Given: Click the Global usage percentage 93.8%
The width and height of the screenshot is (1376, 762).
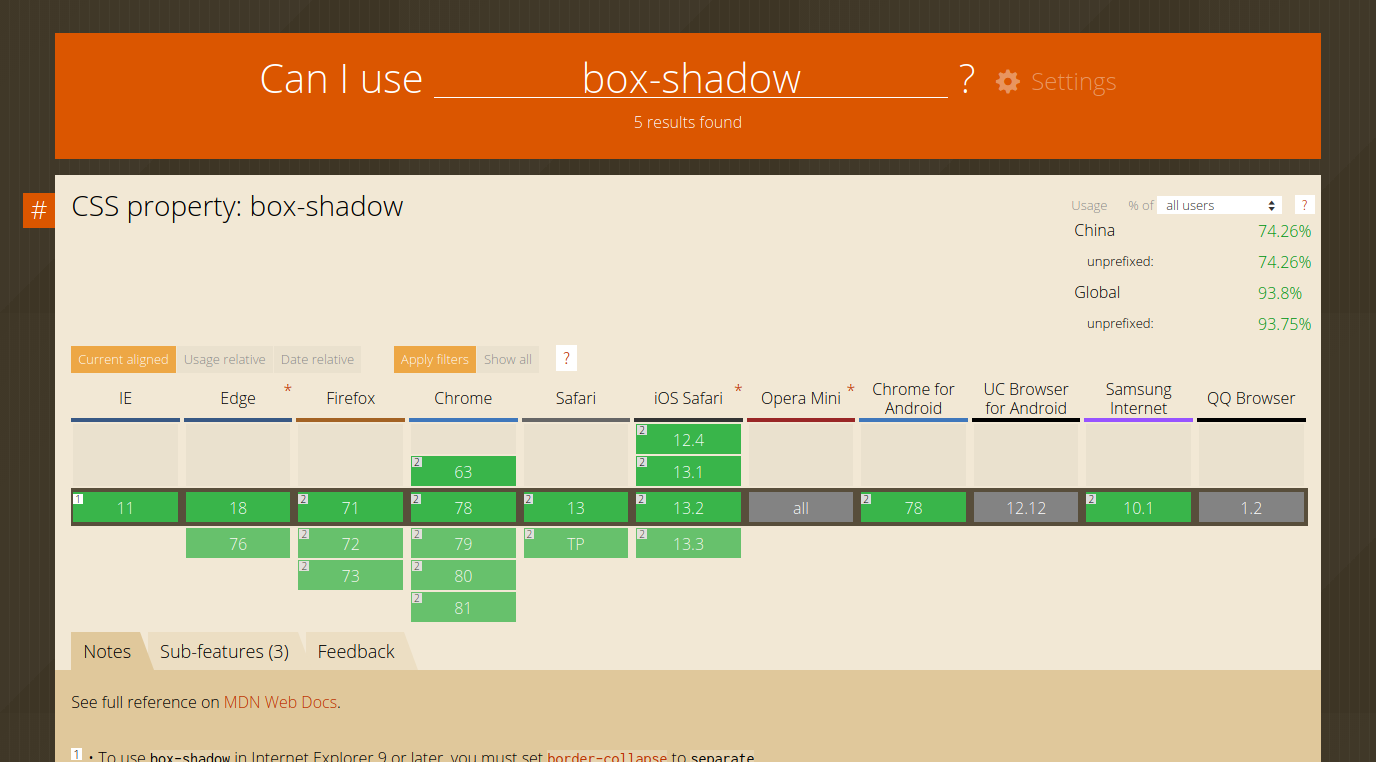Looking at the screenshot, I should tap(1280, 293).
